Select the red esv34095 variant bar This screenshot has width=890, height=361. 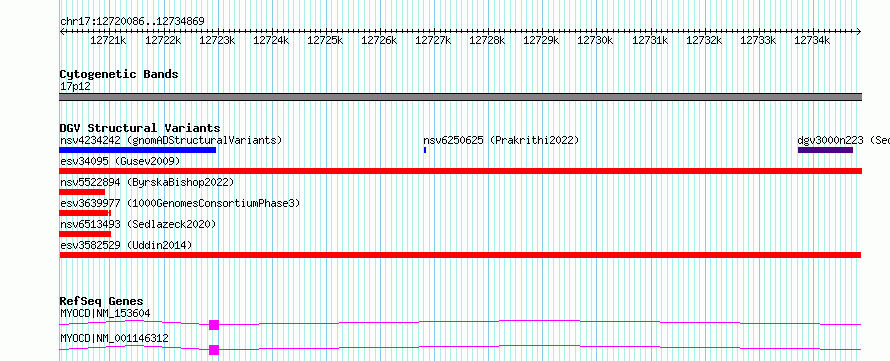pyautogui.click(x=460, y=171)
